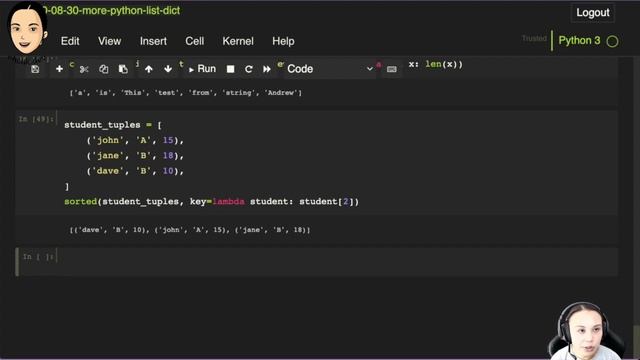
Task: Click the sorted tuples output starting with 'dave'
Action: (190, 230)
